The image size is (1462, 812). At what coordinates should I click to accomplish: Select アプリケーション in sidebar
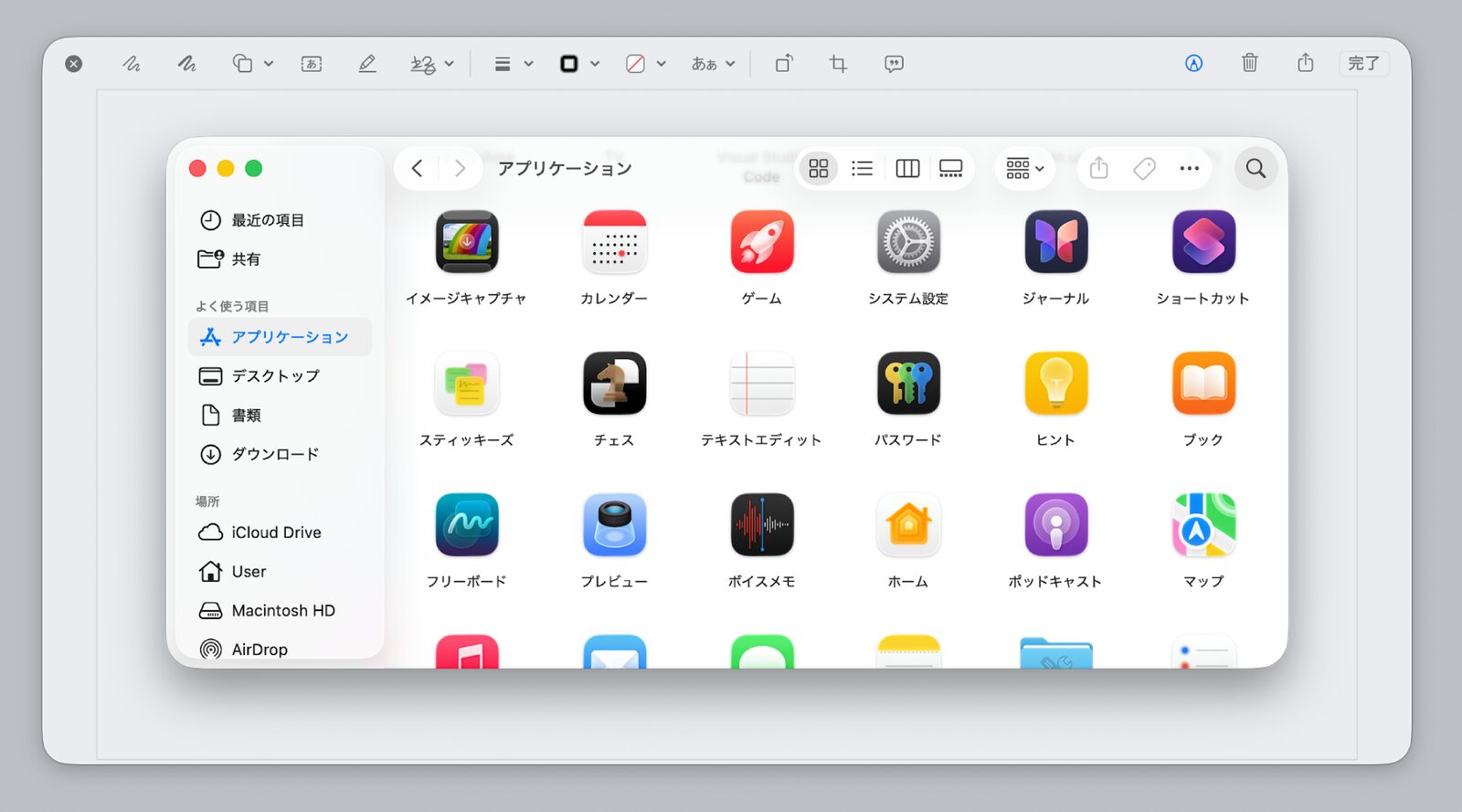[280, 337]
